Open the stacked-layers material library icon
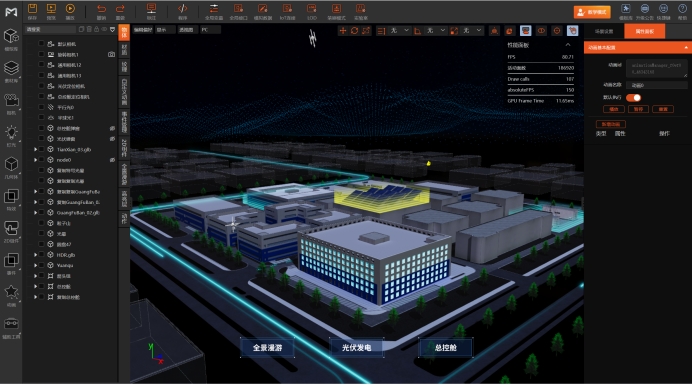 (11, 68)
